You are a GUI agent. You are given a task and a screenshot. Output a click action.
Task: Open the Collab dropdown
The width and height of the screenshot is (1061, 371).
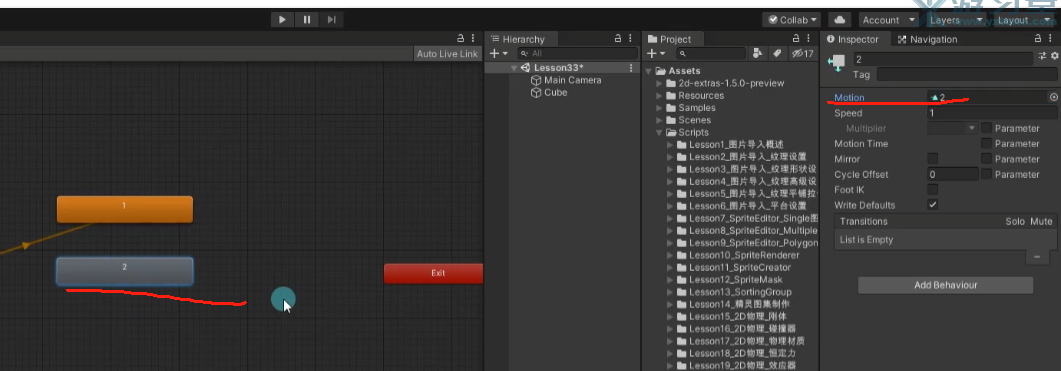coord(791,20)
